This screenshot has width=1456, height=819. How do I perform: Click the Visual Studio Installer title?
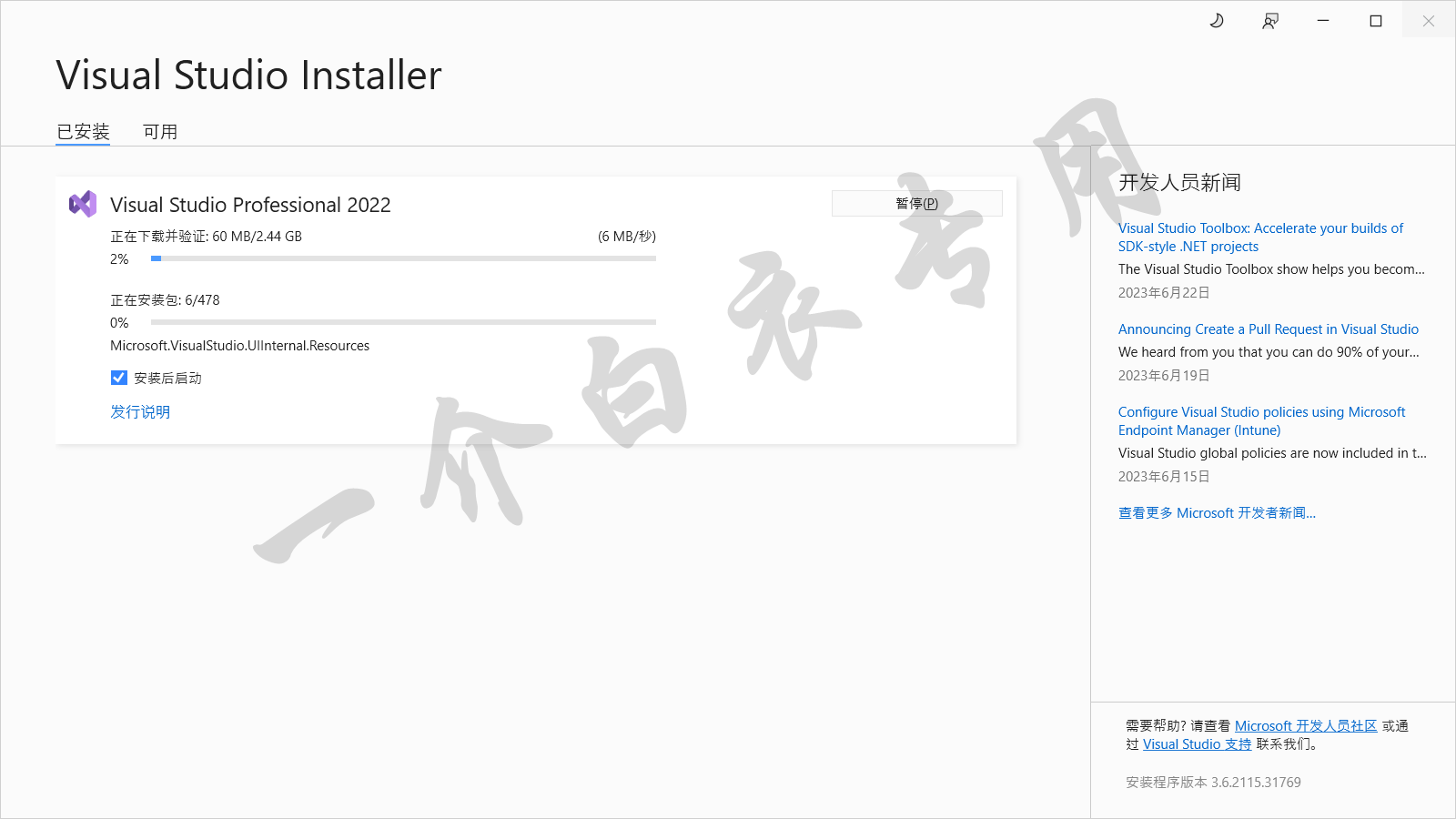click(248, 75)
